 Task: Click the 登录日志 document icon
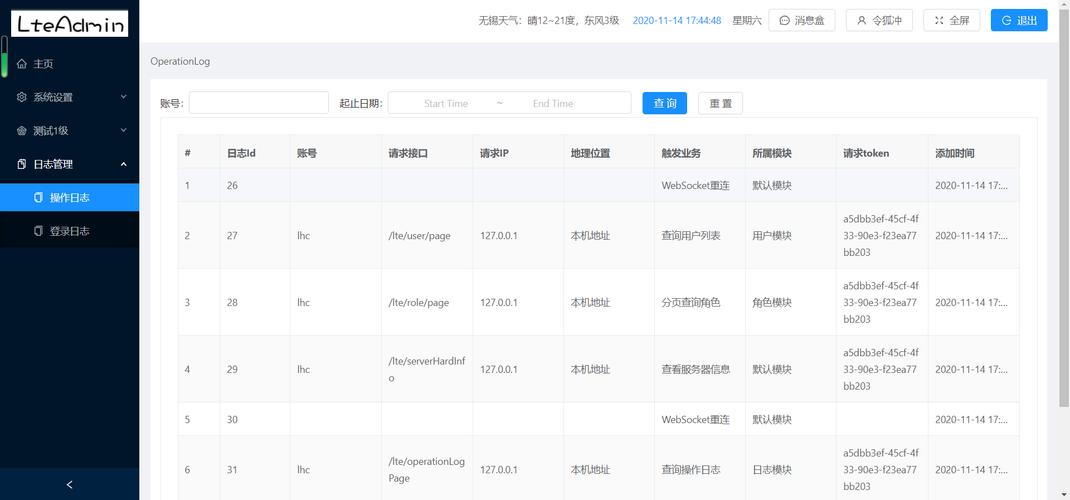39,231
